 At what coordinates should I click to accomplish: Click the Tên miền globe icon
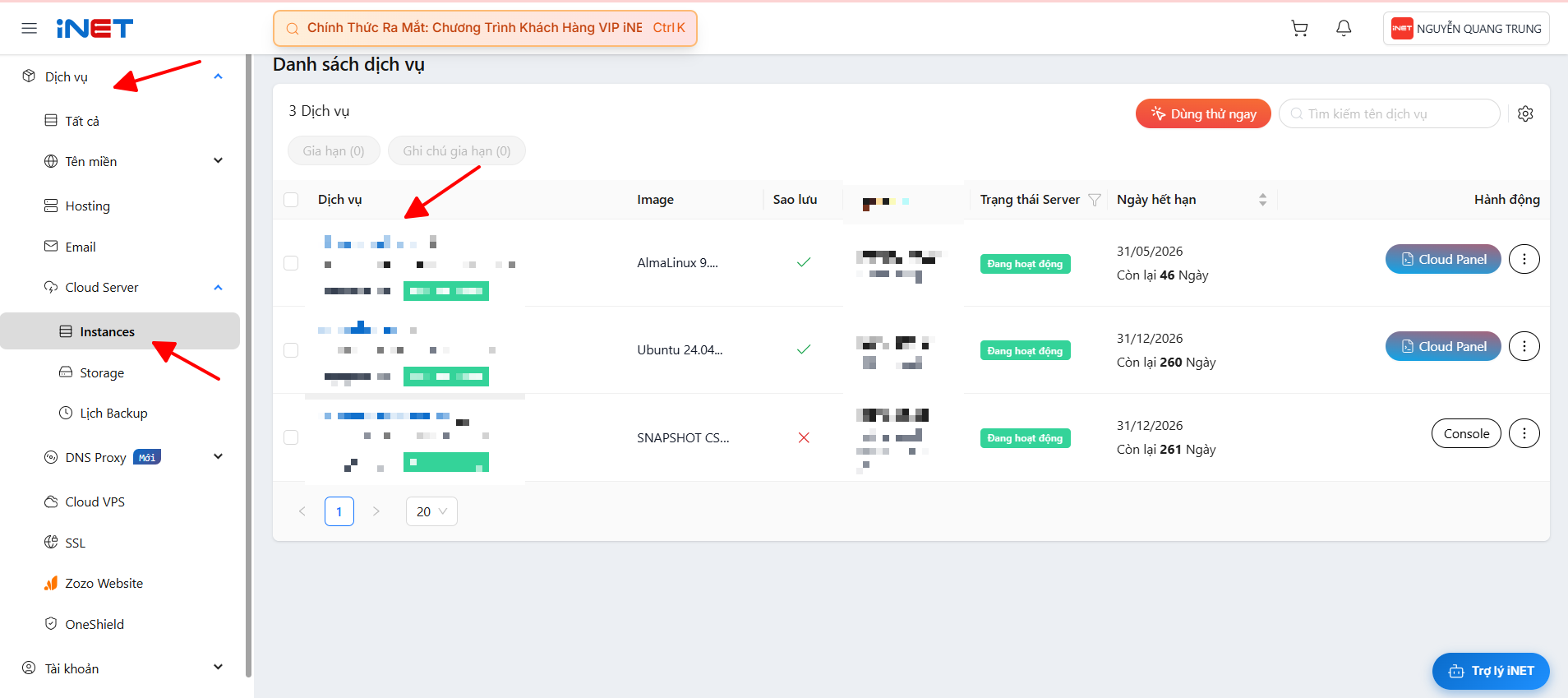51,161
